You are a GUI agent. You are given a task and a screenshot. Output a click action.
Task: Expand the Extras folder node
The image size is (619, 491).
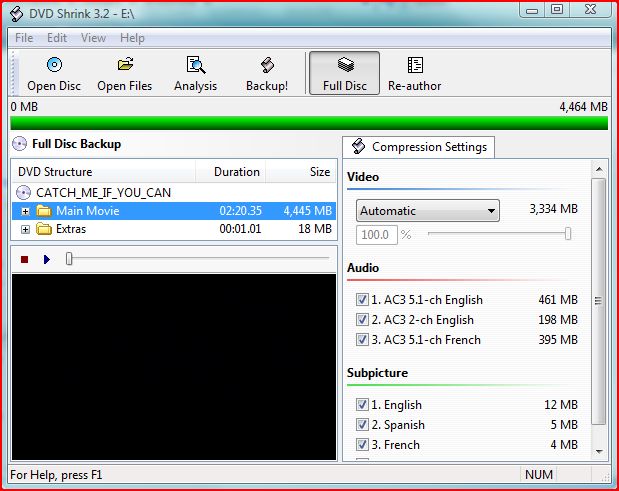[x=25, y=229]
